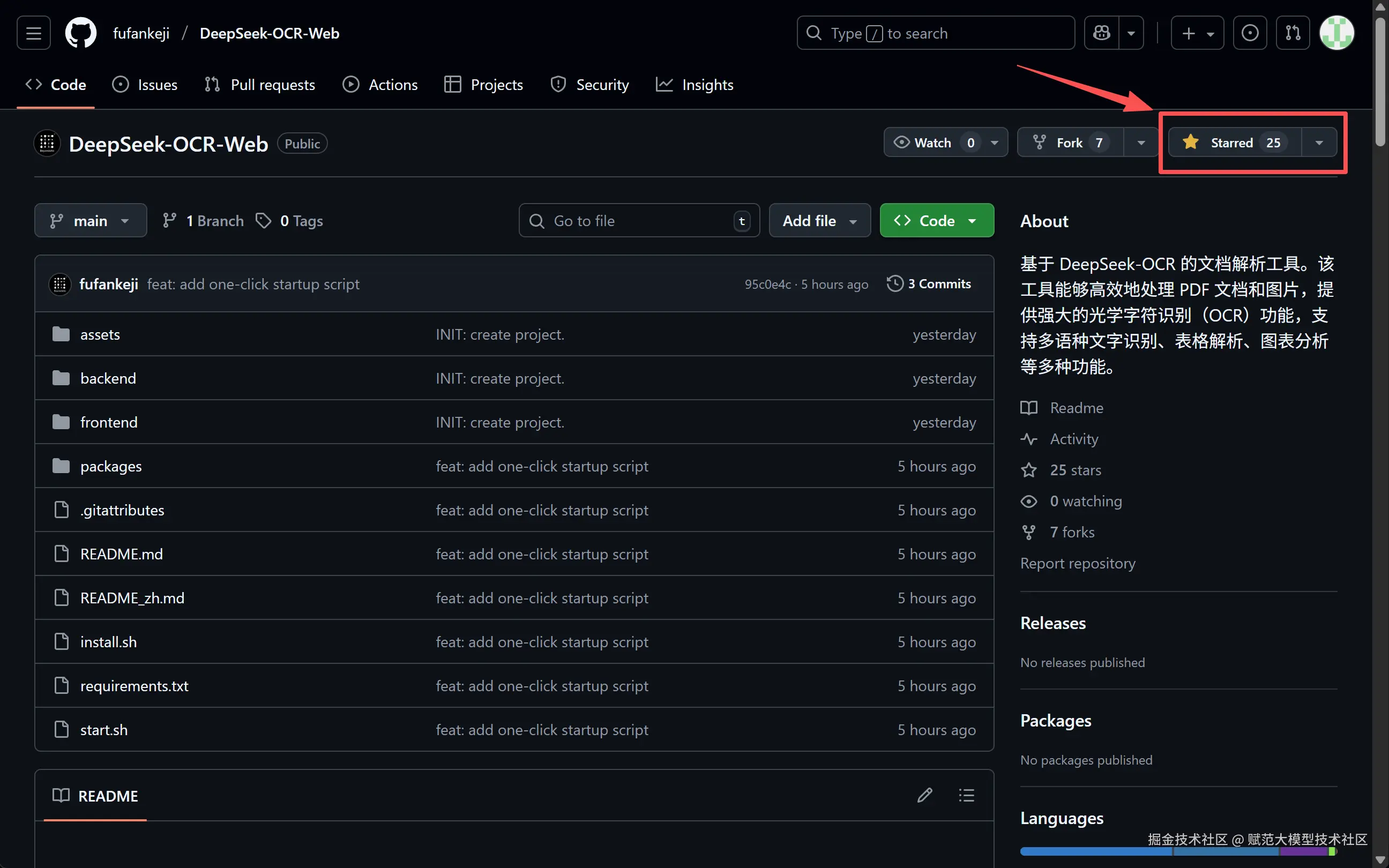Screen dimensions: 1389x868
Task: Switch to the Issues tab
Action: 145,85
